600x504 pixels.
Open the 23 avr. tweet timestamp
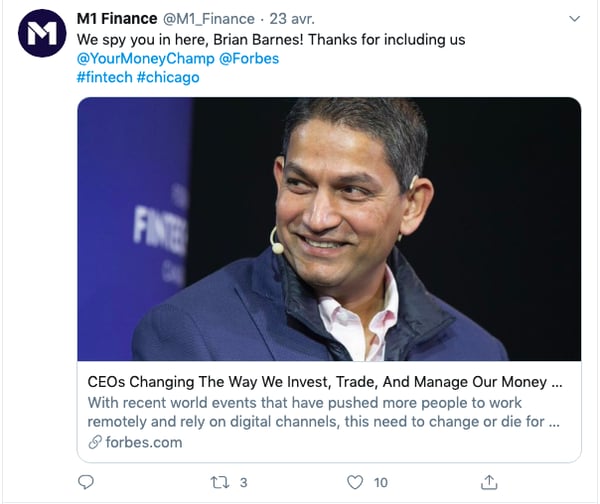[x=292, y=19]
